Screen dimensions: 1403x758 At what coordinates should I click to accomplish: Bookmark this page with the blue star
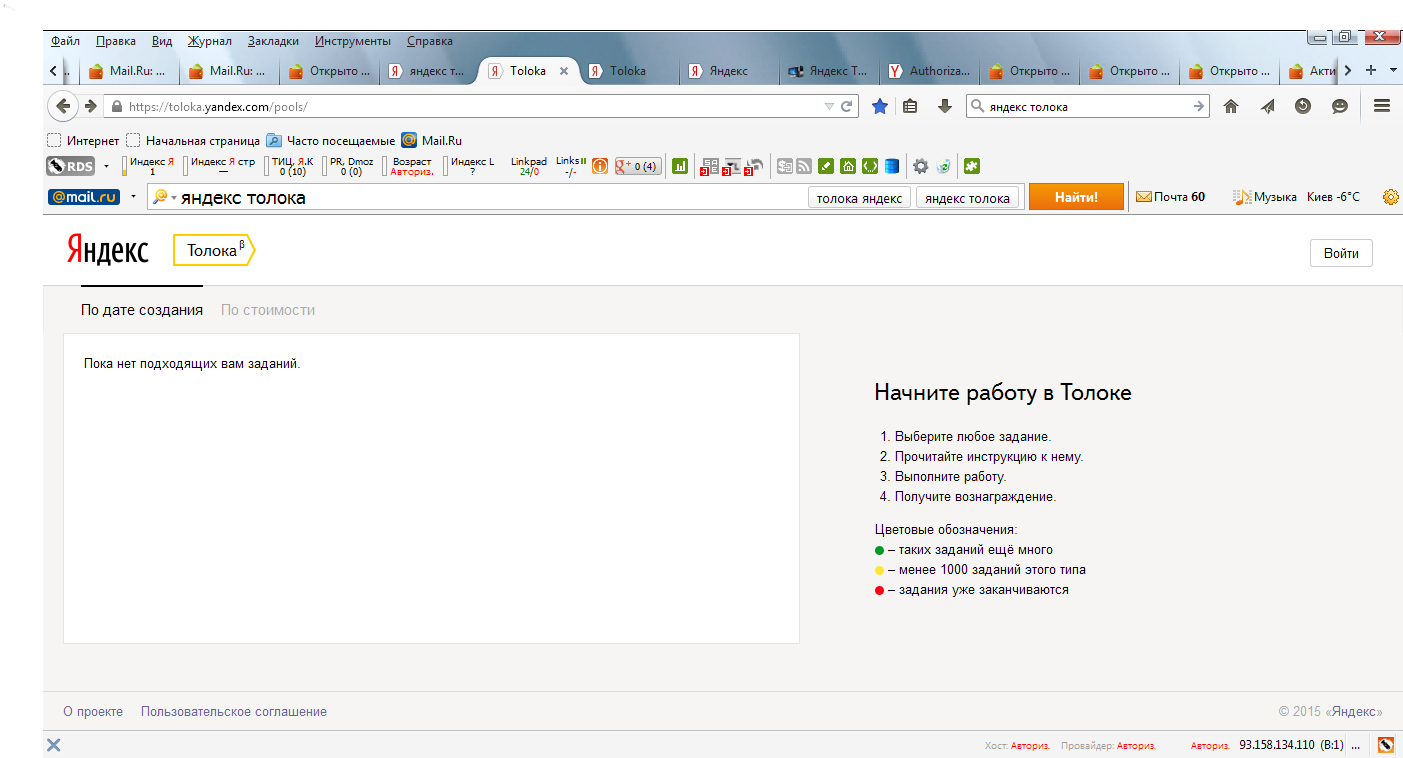(880, 106)
